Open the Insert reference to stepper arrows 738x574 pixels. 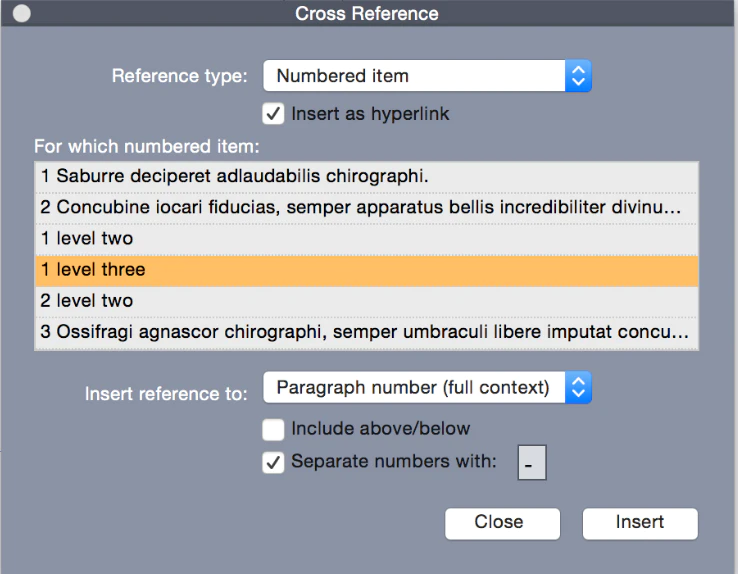click(578, 388)
